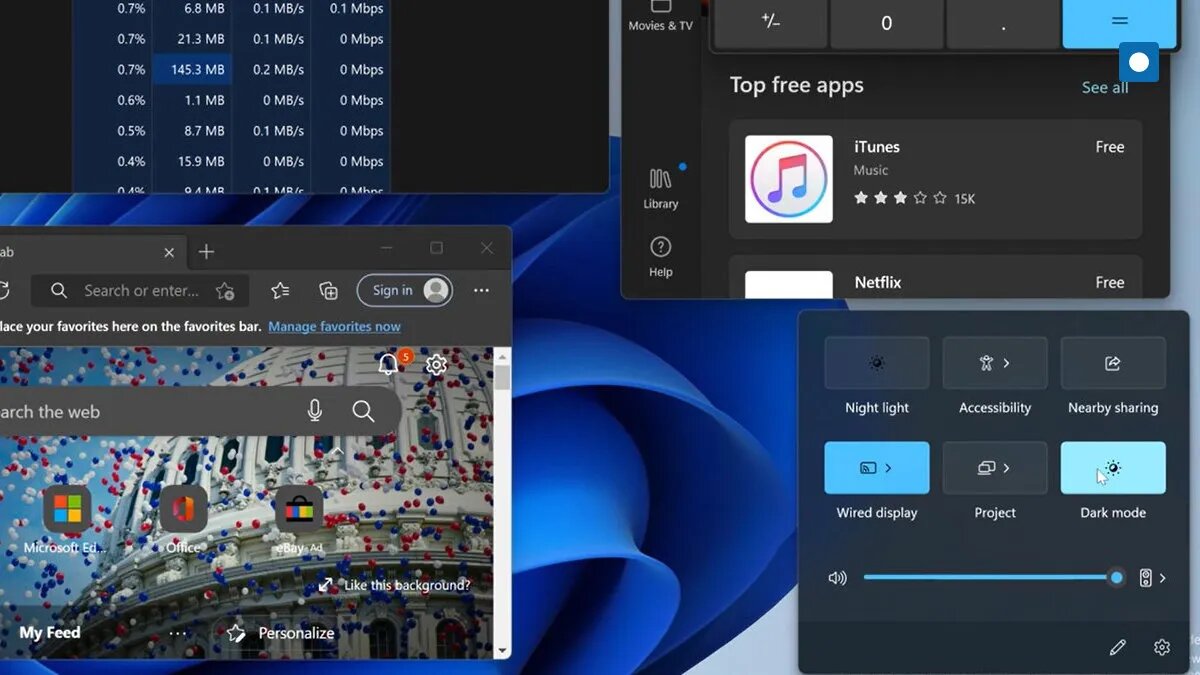Image resolution: width=1200 pixels, height=675 pixels.
Task: Click the calculator plus/minus key
Action: tap(770, 23)
